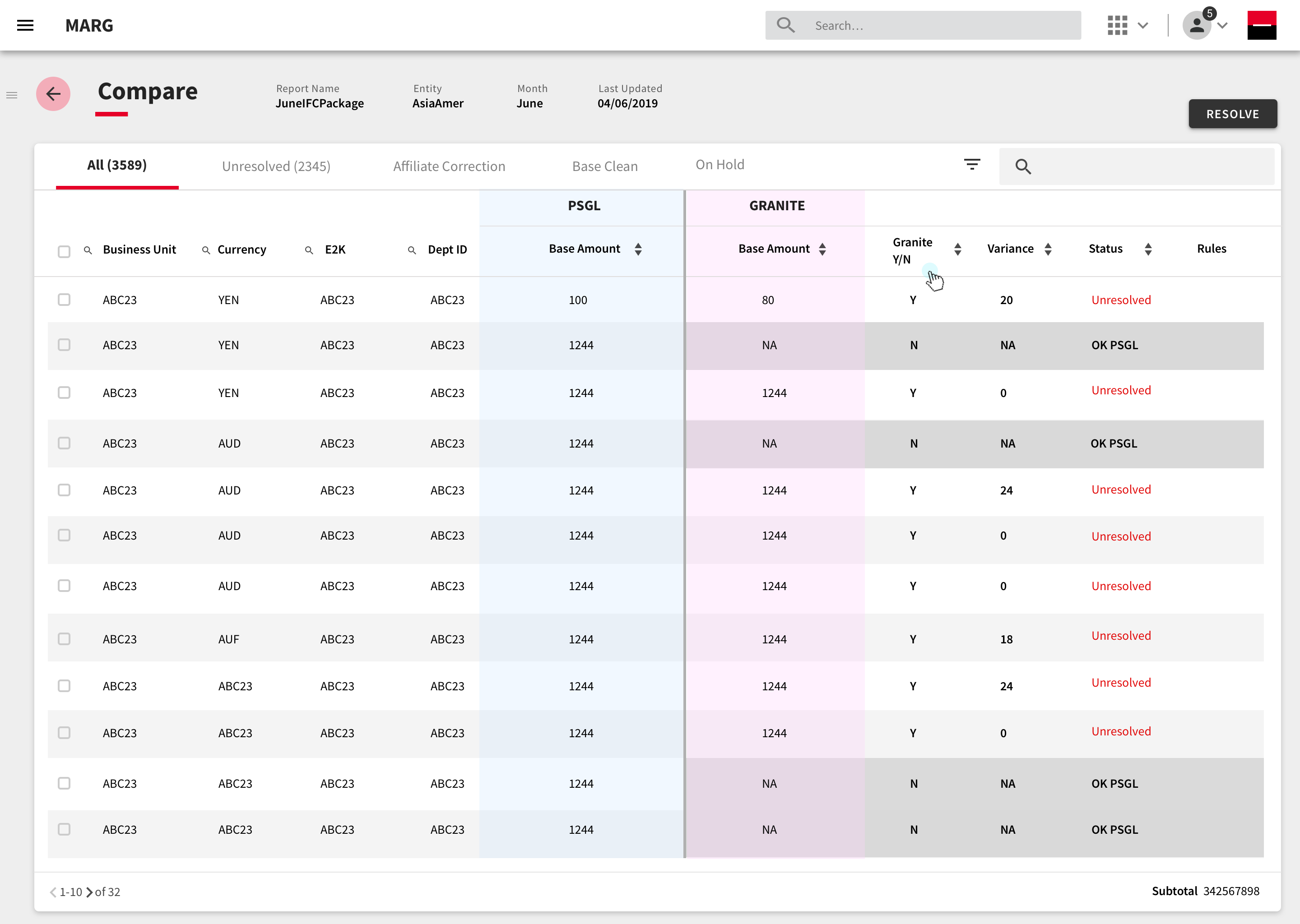Image resolution: width=1300 pixels, height=924 pixels.
Task: Check the first YEN OK PSGL row
Action: point(64,345)
